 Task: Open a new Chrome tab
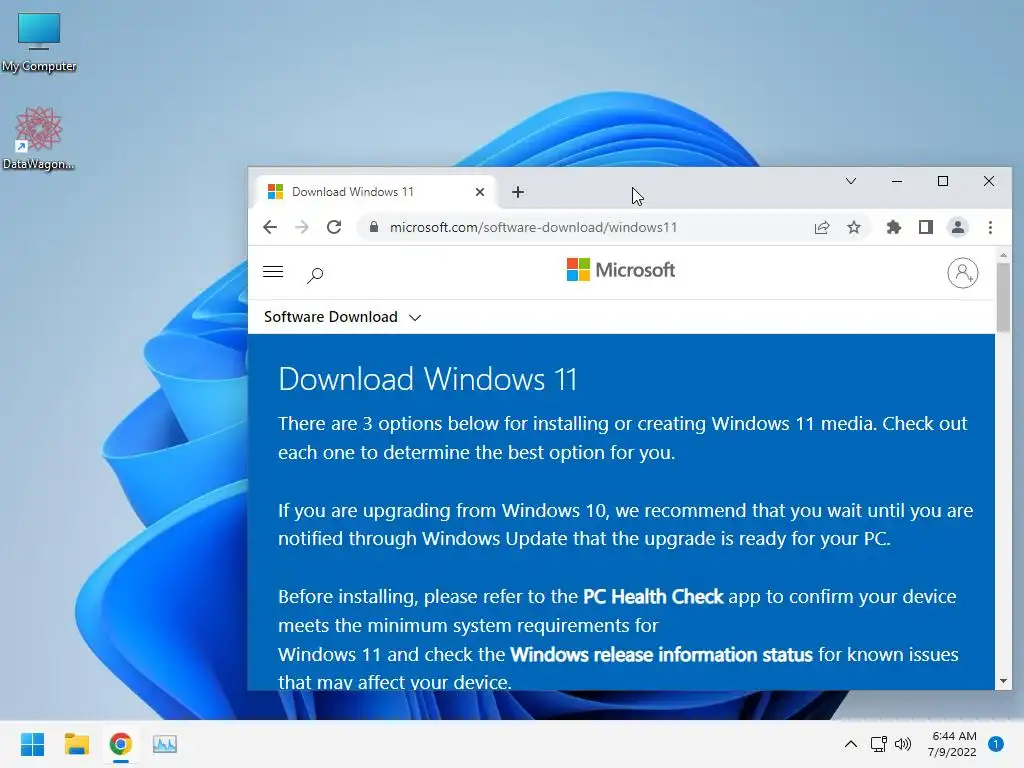pyautogui.click(x=518, y=192)
